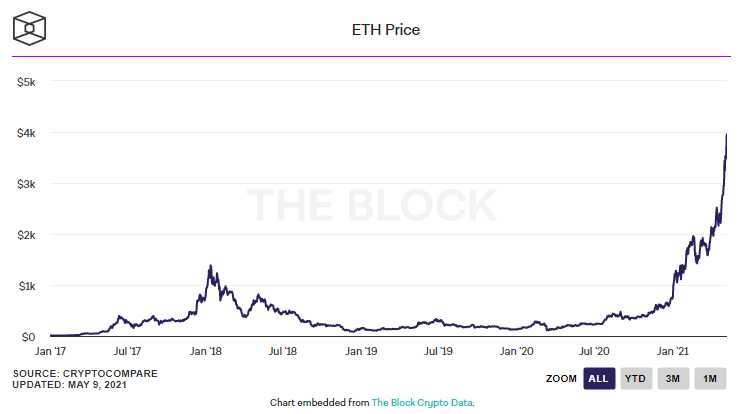The width and height of the screenshot is (742, 414).
Task: Select the ALL zoom range
Action: pyautogui.click(x=598, y=378)
